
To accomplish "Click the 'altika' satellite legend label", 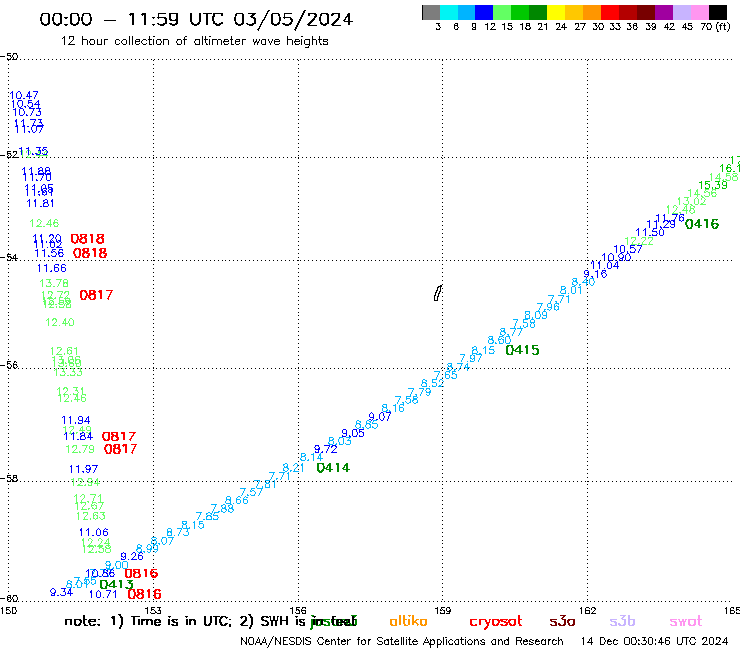I will 408,621.
